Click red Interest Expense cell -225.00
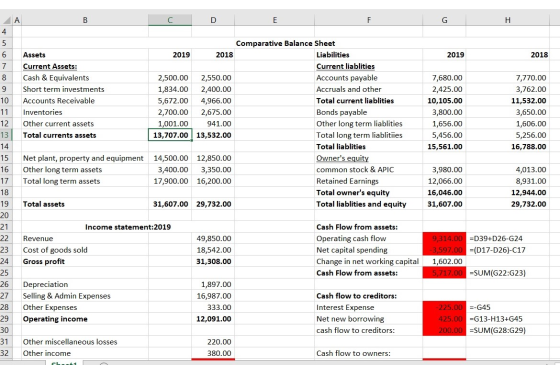This screenshot has height=365, width=560. pyautogui.click(x=444, y=307)
